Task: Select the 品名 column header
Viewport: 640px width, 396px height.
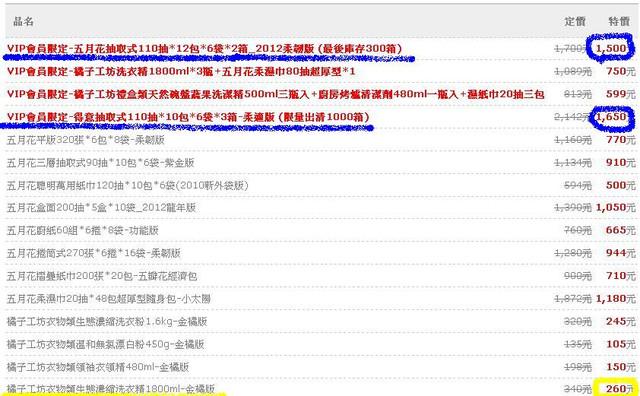Action: pyautogui.click(x=23, y=21)
